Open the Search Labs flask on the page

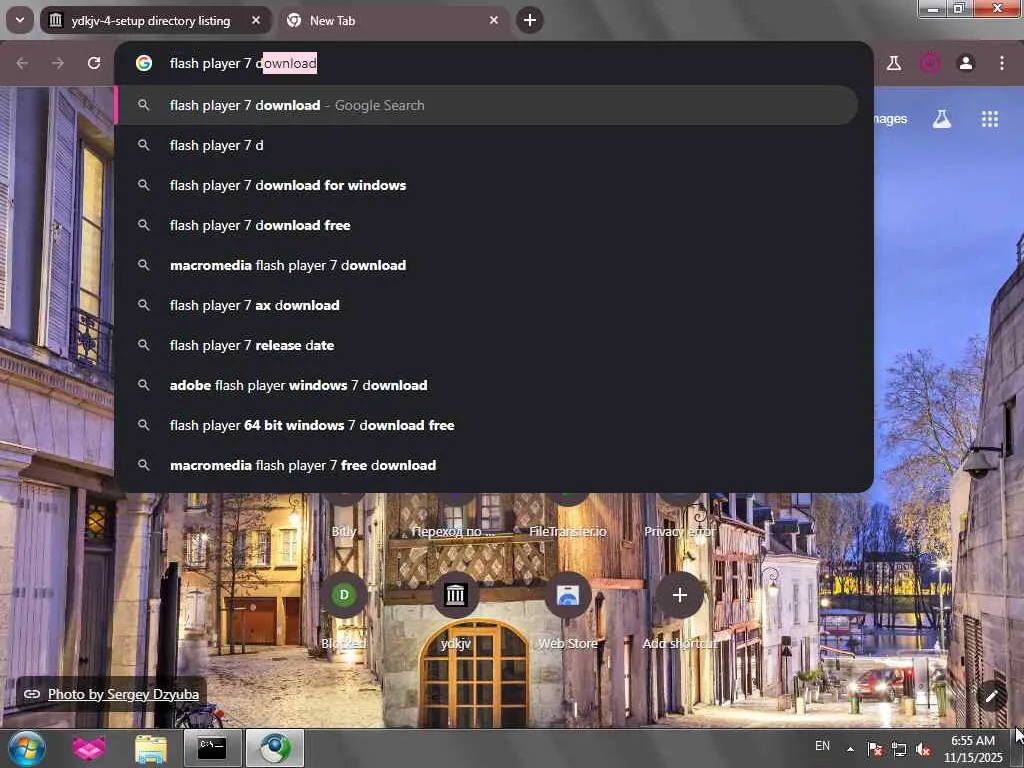coord(942,119)
